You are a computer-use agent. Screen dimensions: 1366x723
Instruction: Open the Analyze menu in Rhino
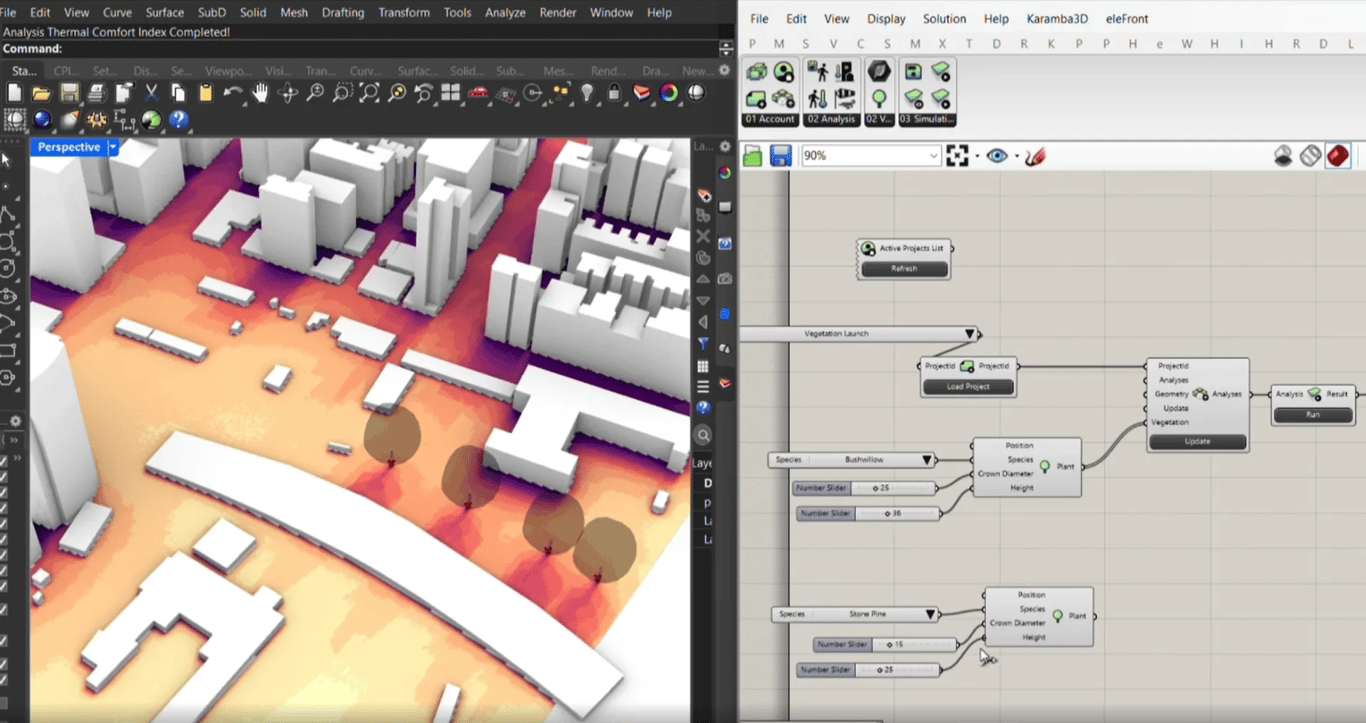[x=504, y=13]
